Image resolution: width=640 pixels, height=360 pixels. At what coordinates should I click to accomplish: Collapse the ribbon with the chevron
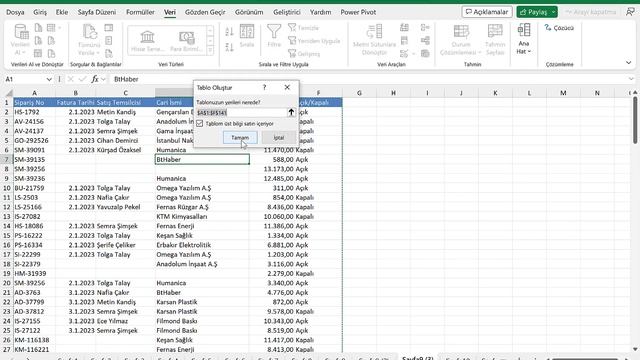click(629, 63)
